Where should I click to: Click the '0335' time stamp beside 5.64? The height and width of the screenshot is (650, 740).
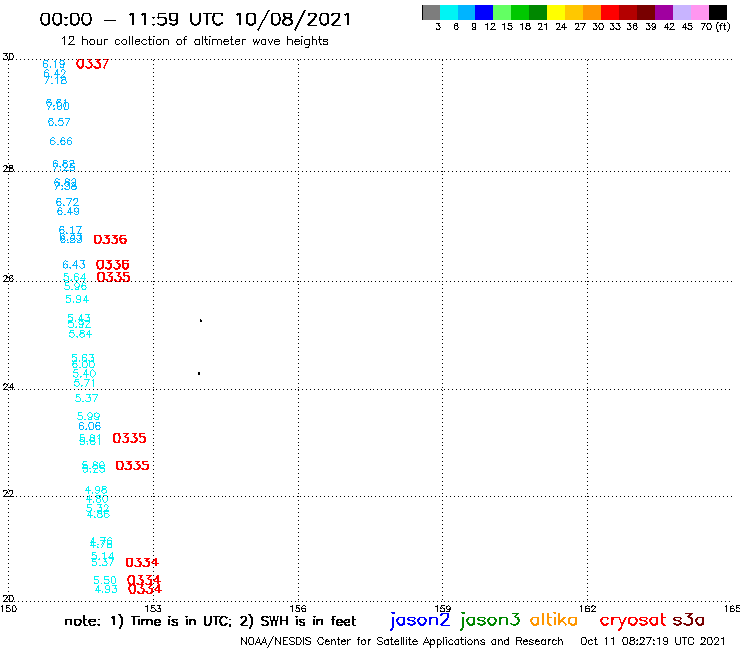(113, 277)
